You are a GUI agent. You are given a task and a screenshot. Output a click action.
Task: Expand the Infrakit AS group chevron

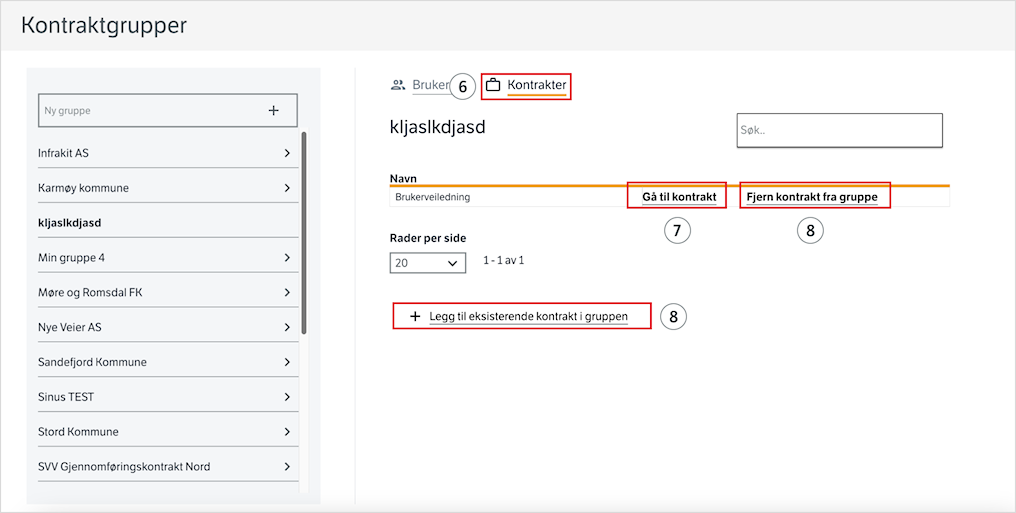[287, 153]
